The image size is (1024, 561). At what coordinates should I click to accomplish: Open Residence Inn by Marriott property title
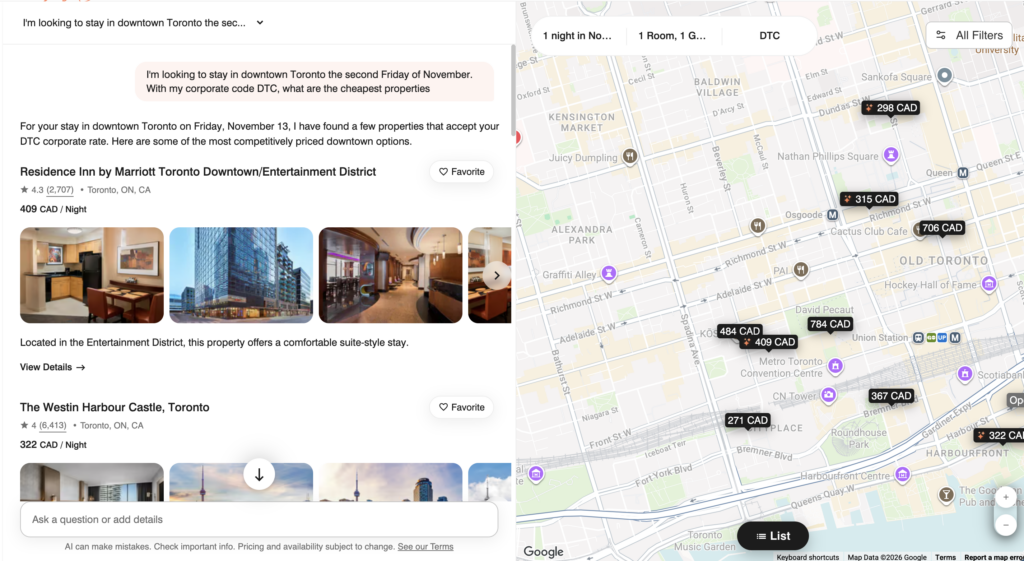point(198,172)
